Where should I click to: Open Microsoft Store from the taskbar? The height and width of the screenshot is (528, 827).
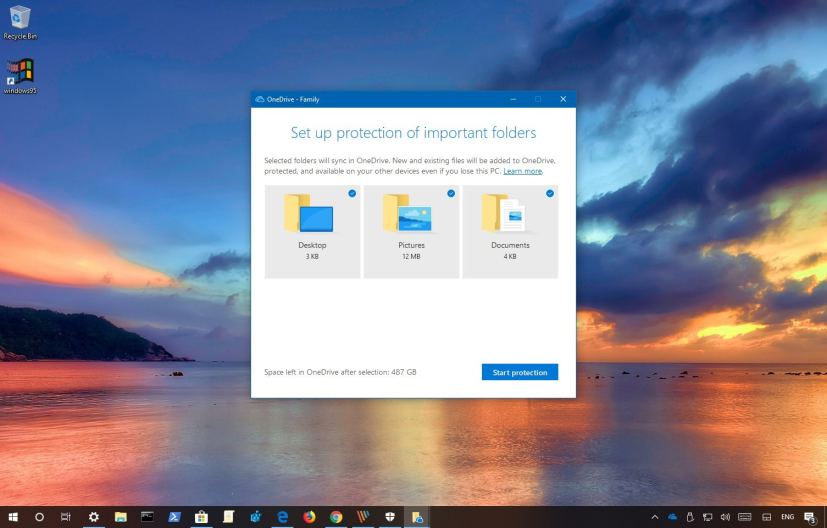[201, 517]
